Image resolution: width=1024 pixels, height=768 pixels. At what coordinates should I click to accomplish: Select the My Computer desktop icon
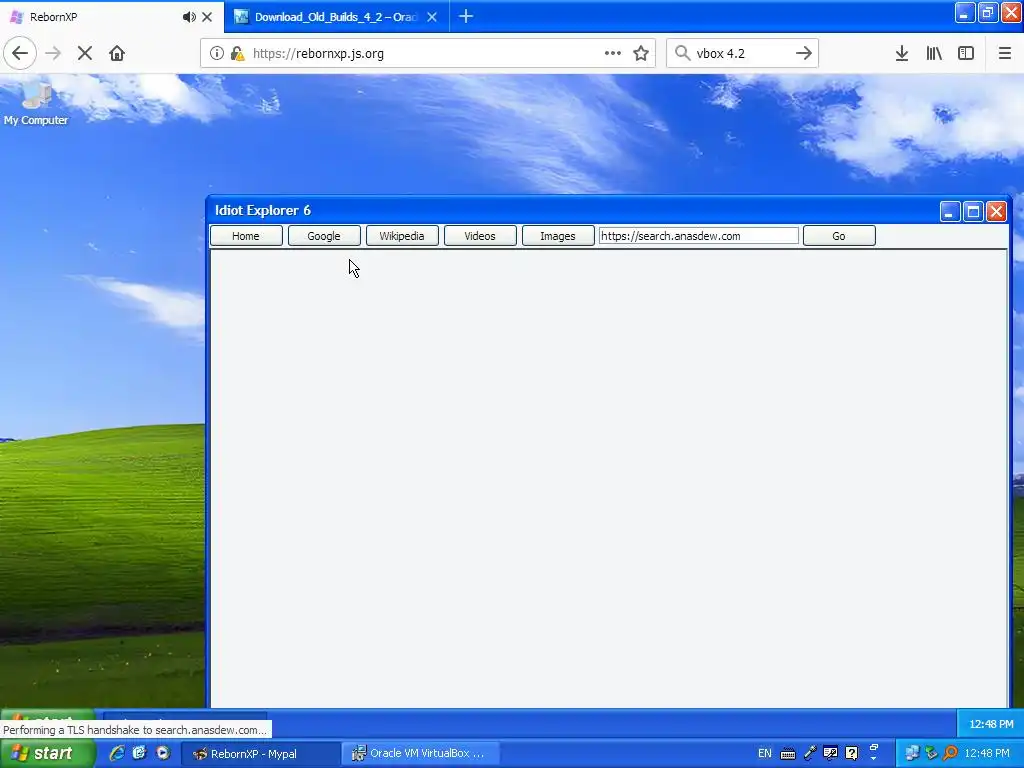(x=36, y=103)
